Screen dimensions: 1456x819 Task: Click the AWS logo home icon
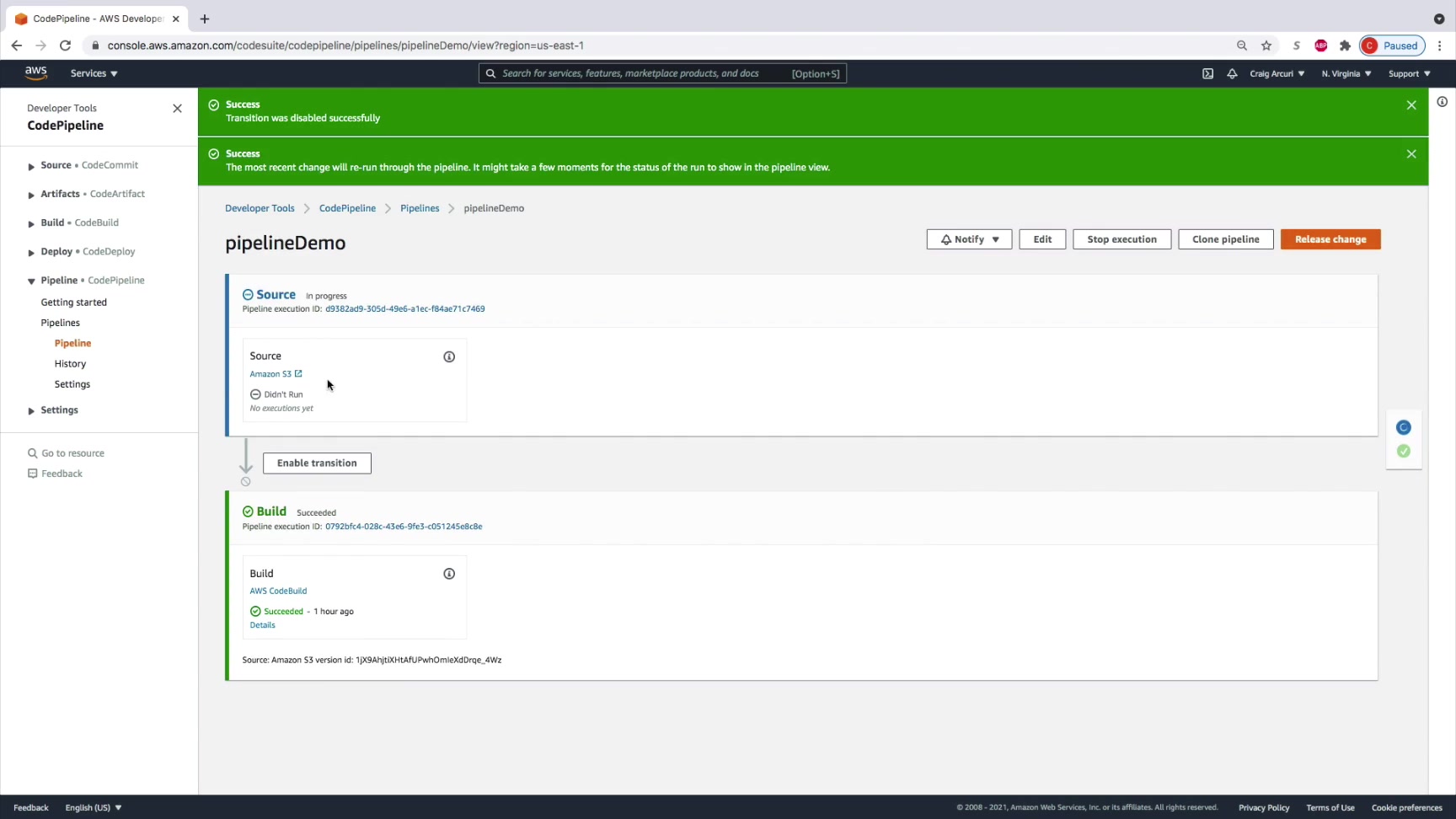(x=35, y=73)
